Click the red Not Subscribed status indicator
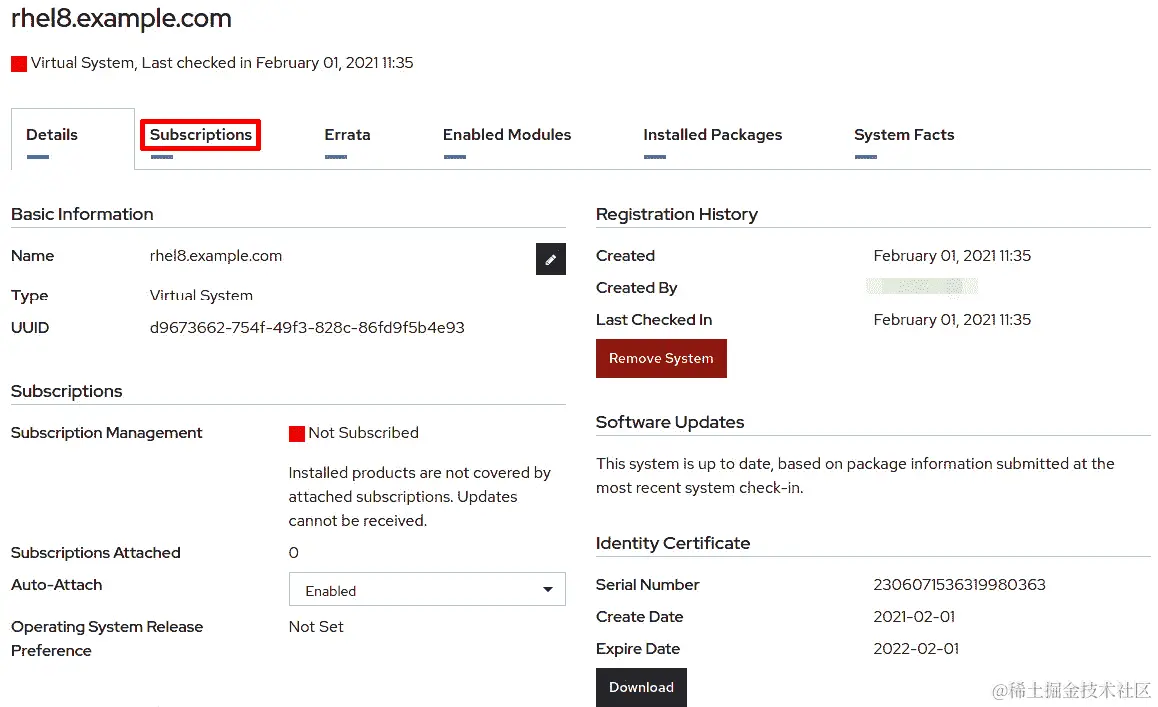Screen dimensions: 1158x707 click(297, 433)
